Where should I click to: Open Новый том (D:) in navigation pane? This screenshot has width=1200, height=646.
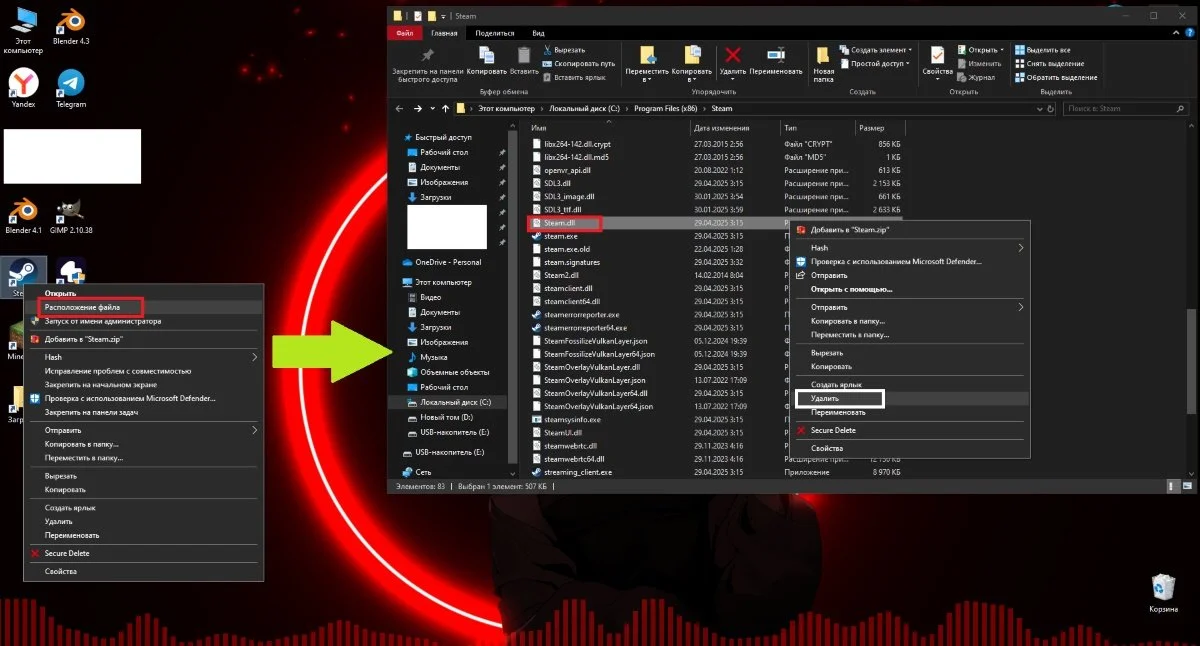[447, 417]
